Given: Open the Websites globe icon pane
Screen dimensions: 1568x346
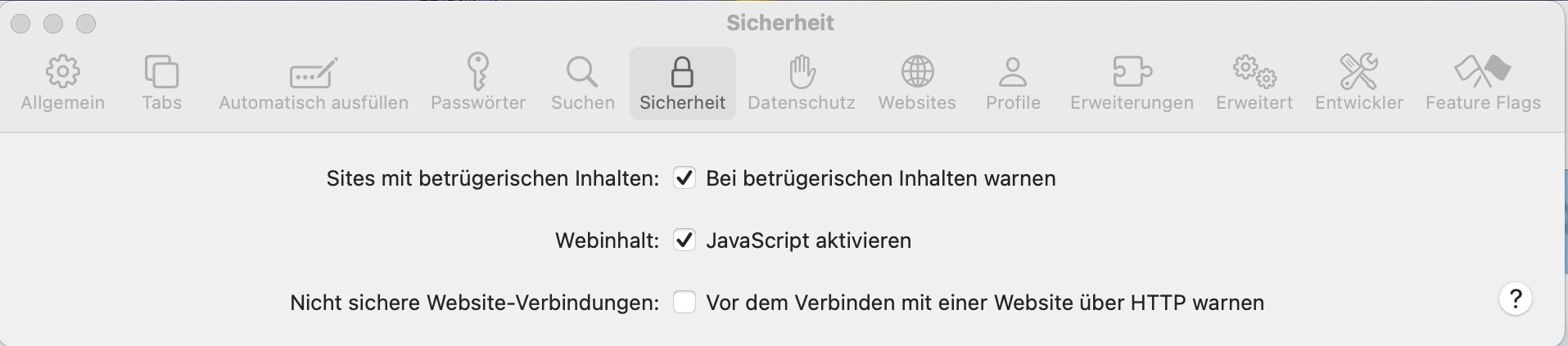Looking at the screenshot, I should [x=917, y=72].
